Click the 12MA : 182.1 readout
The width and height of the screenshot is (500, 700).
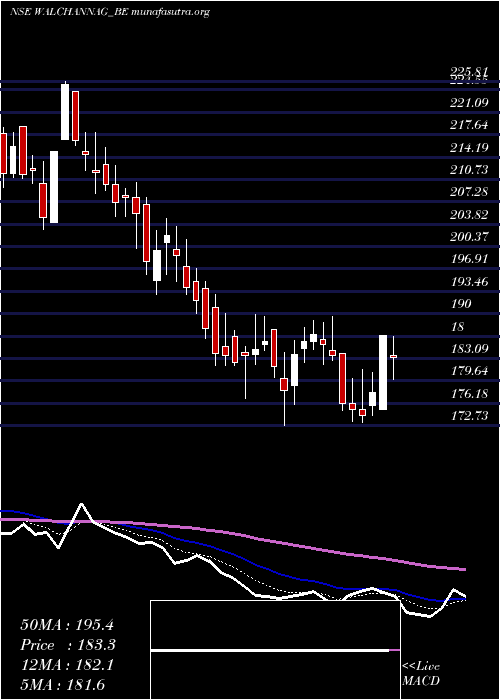pos(67,665)
